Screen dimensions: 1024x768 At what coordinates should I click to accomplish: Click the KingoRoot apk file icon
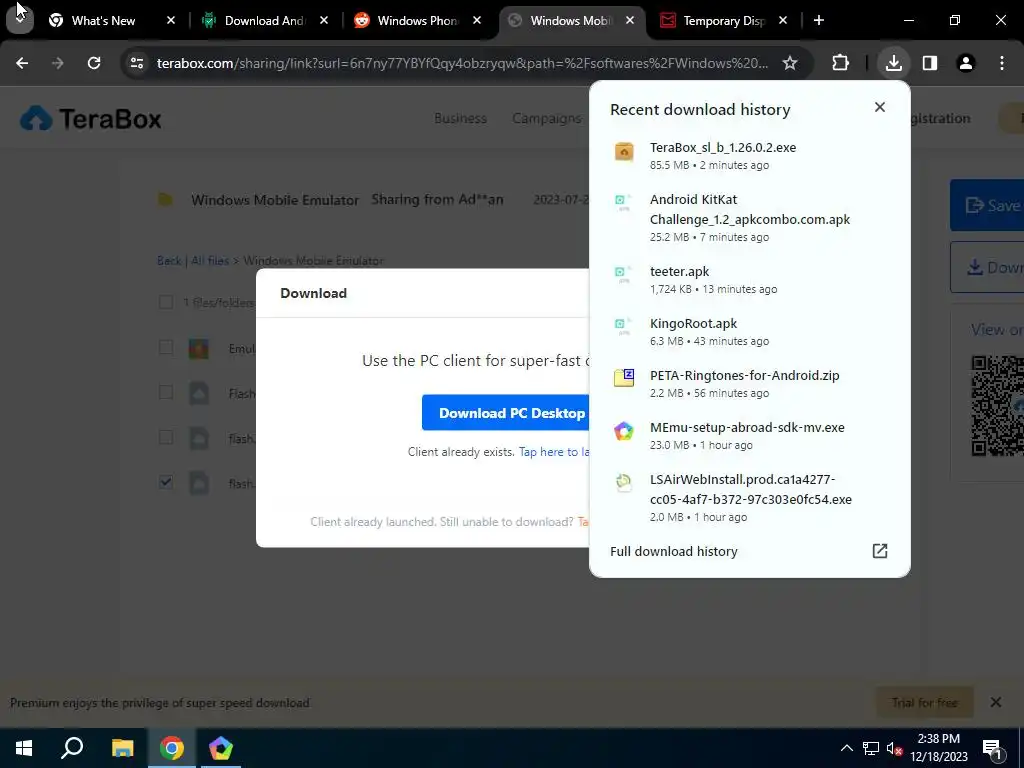(622, 326)
